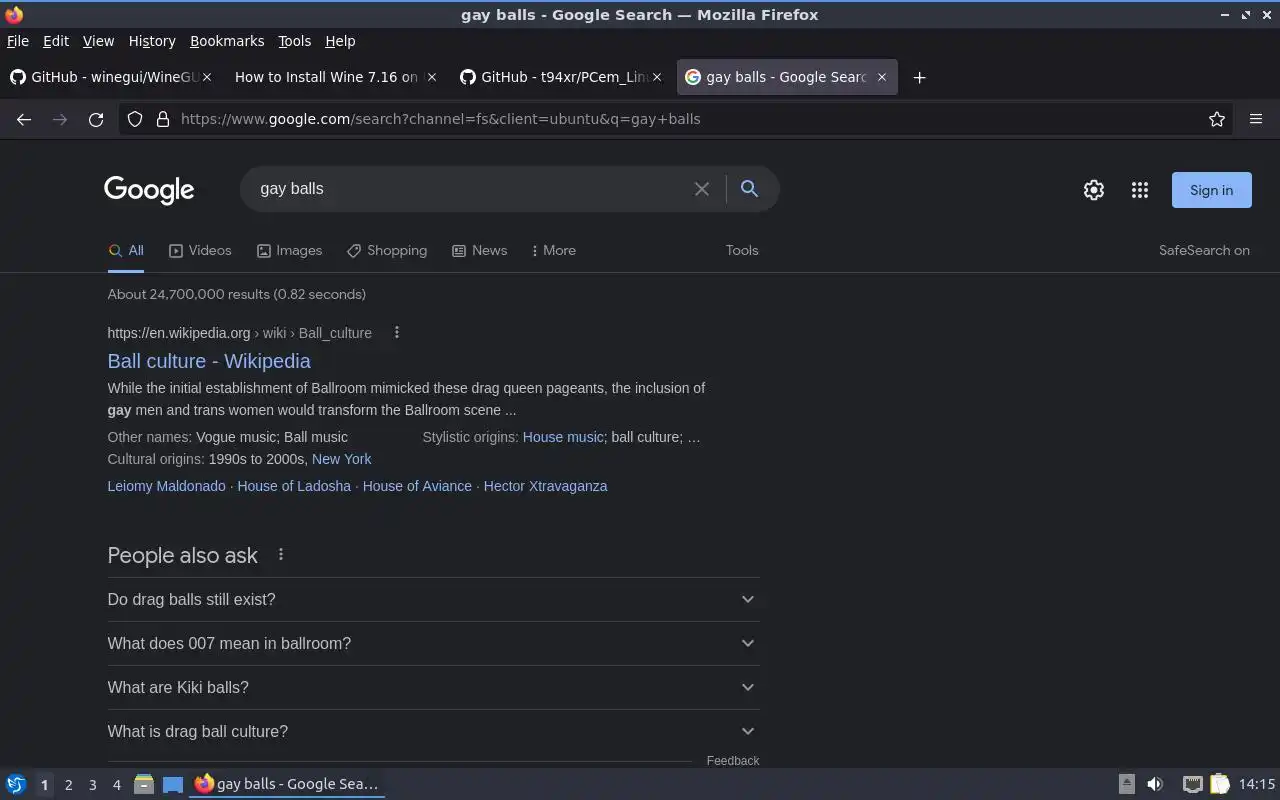Viewport: 1280px width, 800px height.
Task: Select the News search tab
Action: 479,250
